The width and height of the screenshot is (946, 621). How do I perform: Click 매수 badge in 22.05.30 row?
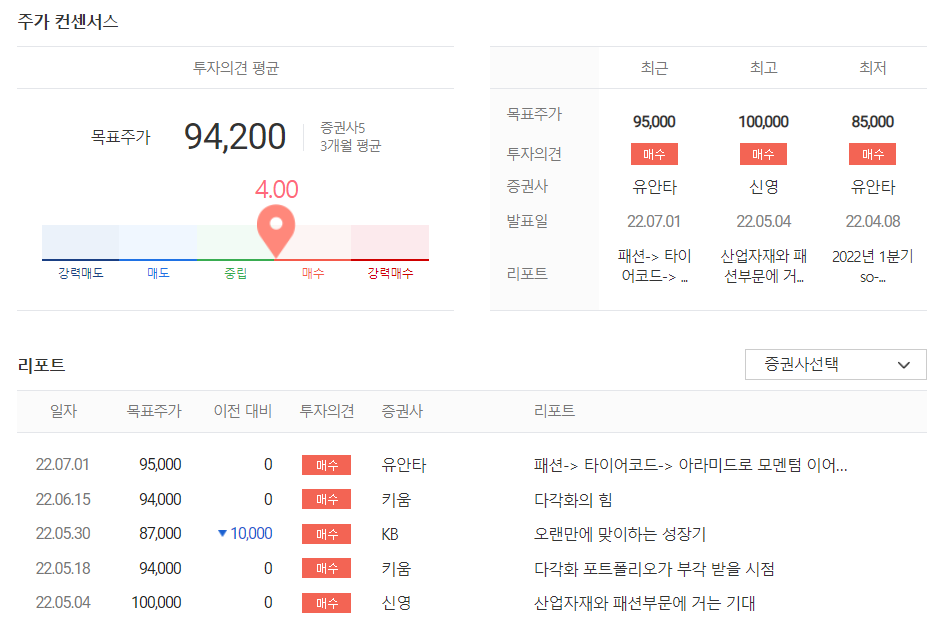[326, 534]
